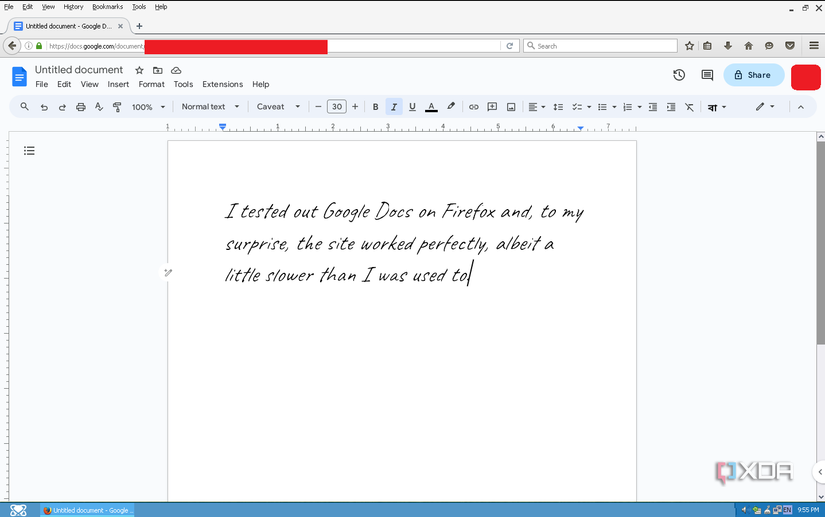Insert a bulleted list
This screenshot has height=517, width=825.
point(602,107)
